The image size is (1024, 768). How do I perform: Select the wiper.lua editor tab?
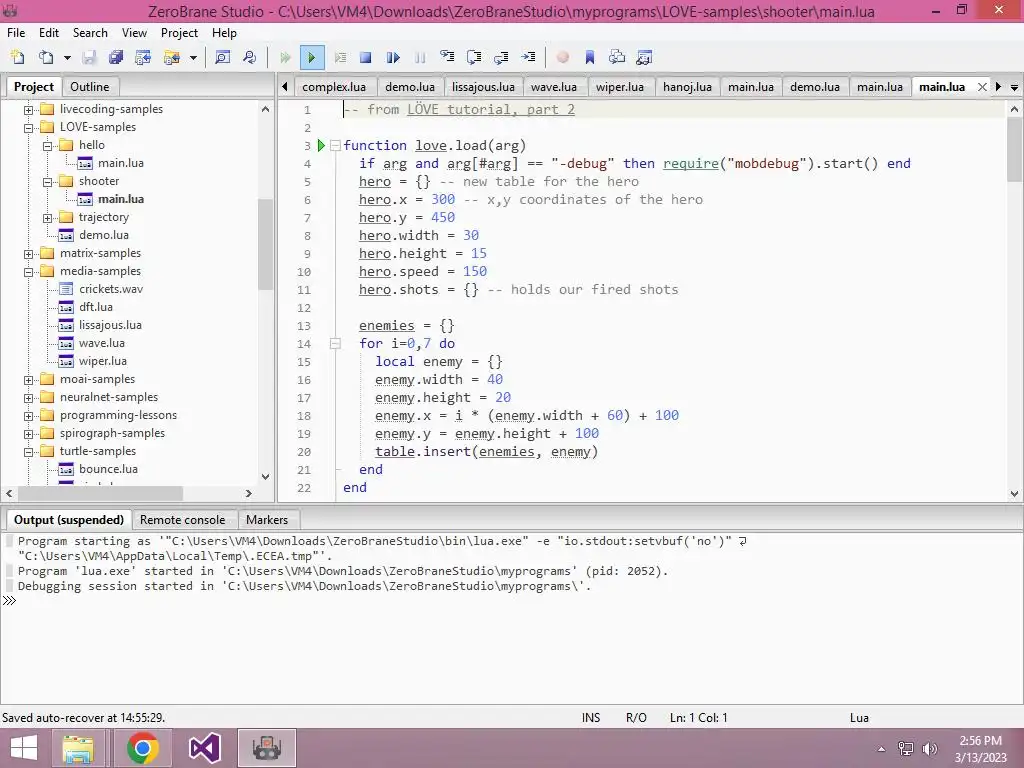(620, 87)
